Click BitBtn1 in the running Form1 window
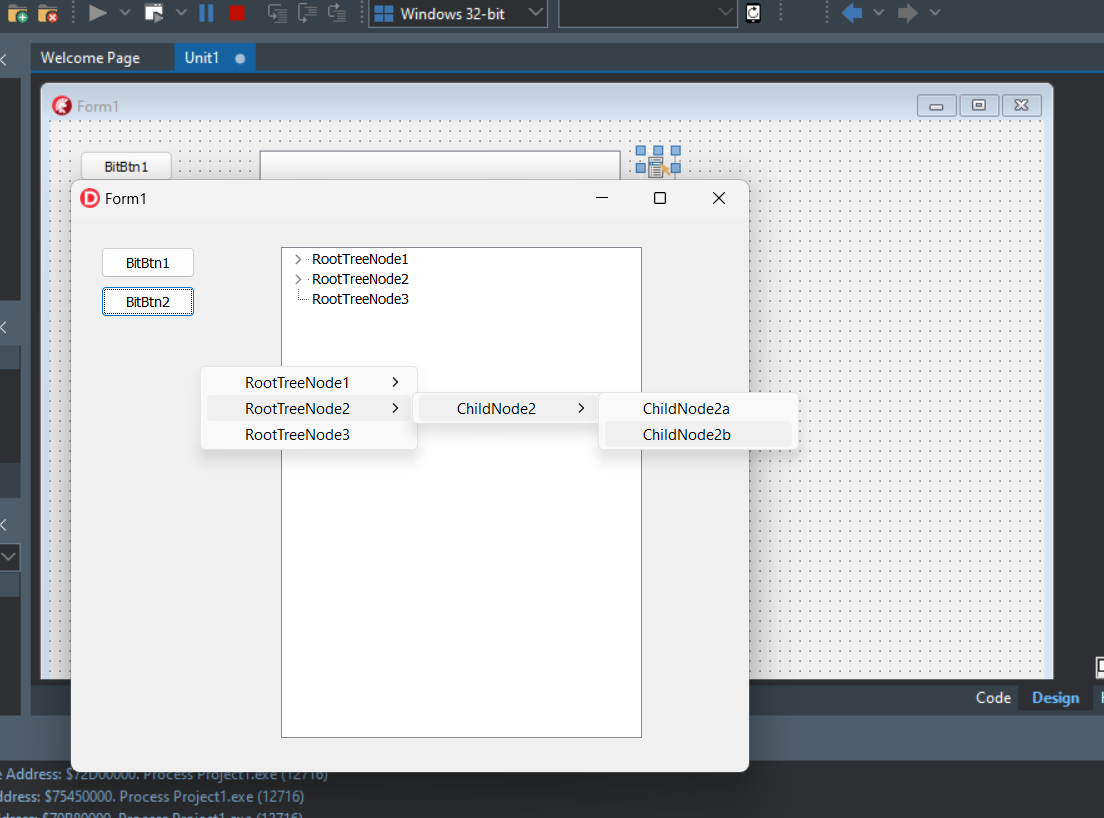1104x818 pixels. point(148,263)
